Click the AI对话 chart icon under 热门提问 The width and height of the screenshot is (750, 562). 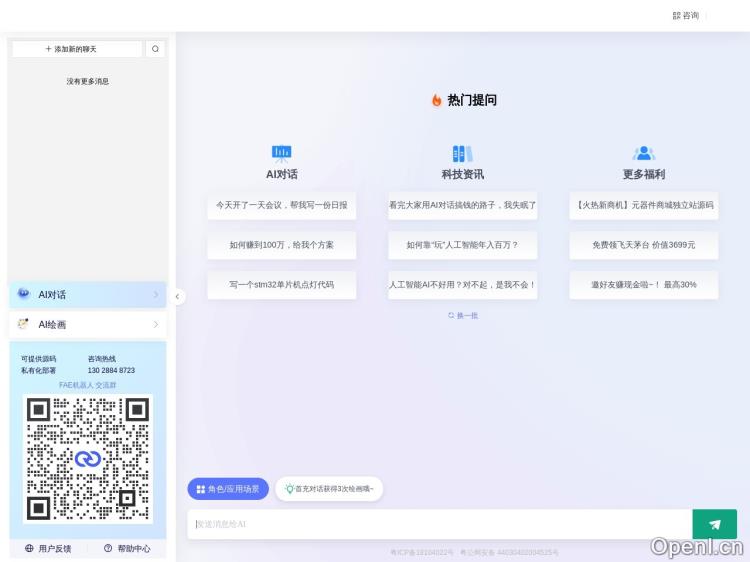(x=282, y=153)
